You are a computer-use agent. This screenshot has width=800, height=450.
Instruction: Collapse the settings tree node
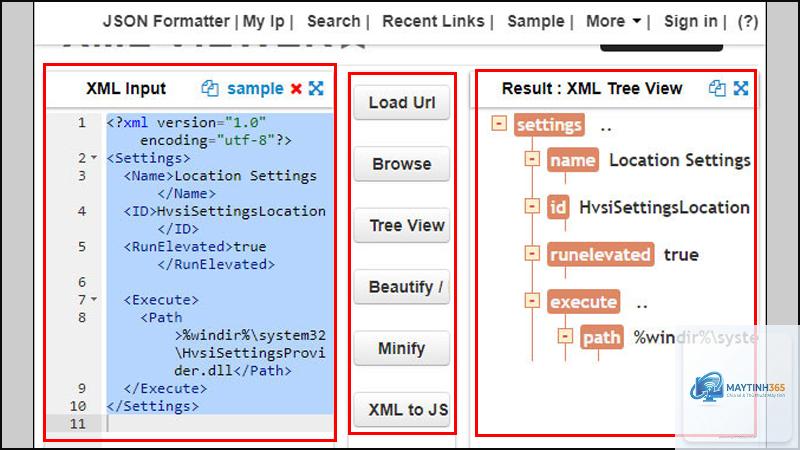point(499,123)
